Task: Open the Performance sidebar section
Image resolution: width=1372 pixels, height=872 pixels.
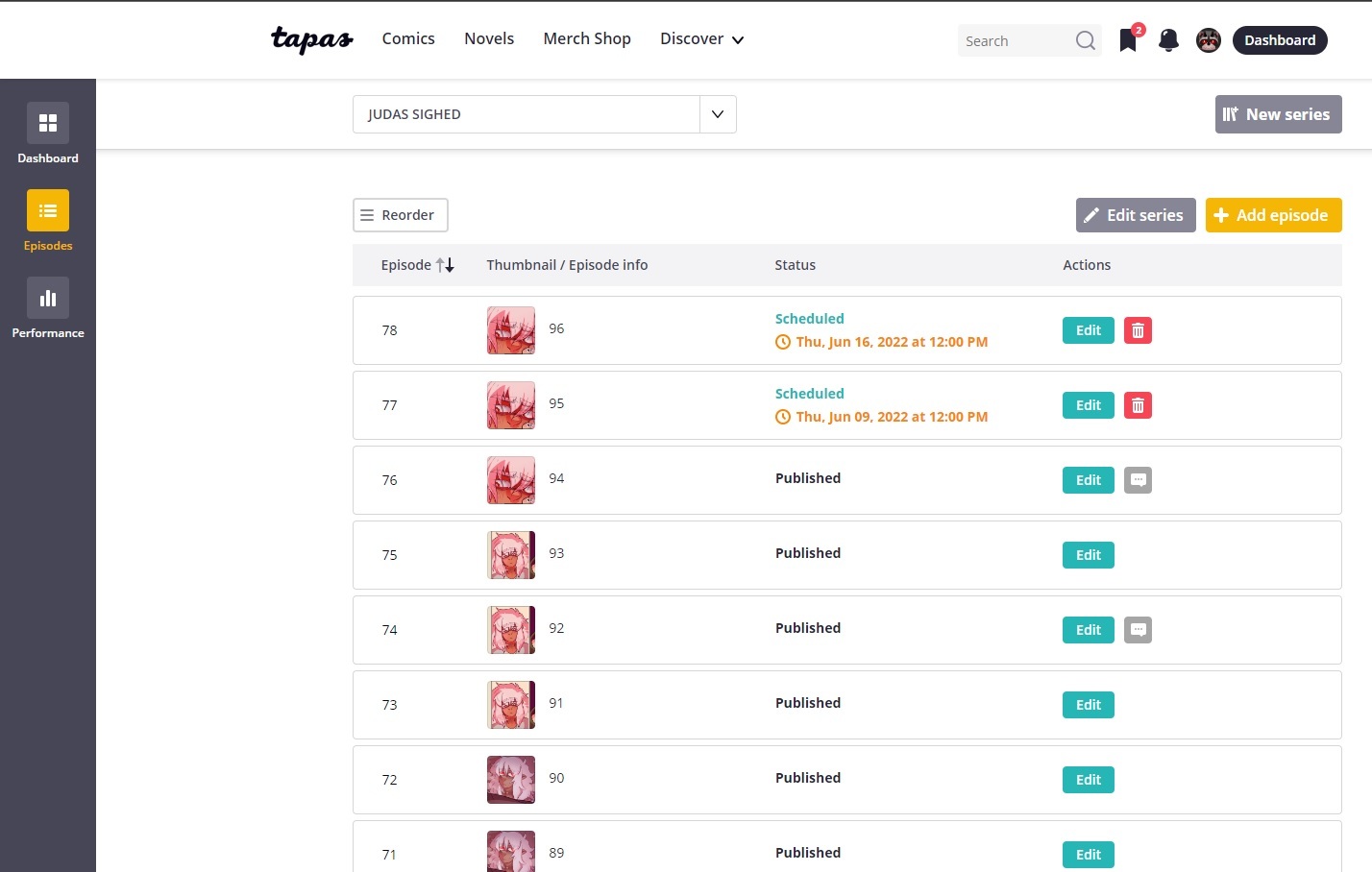Action: click(48, 308)
